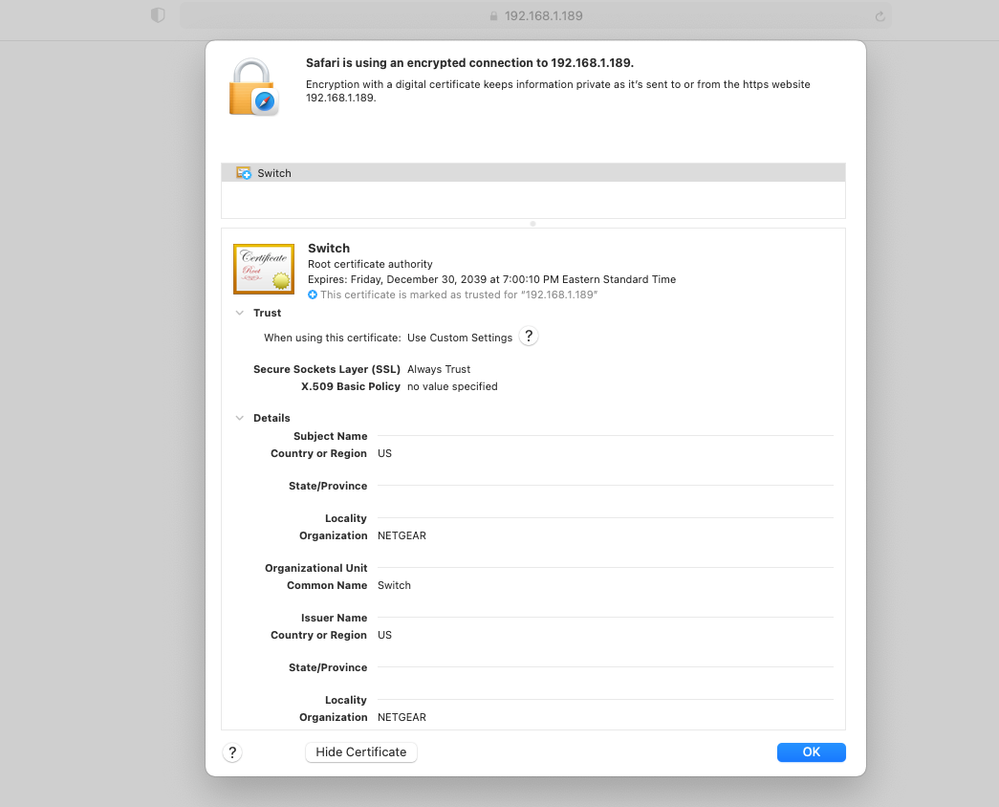Viewport: 999px width, 807px height.
Task: Collapse the Trust section chevron
Action: tap(240, 313)
